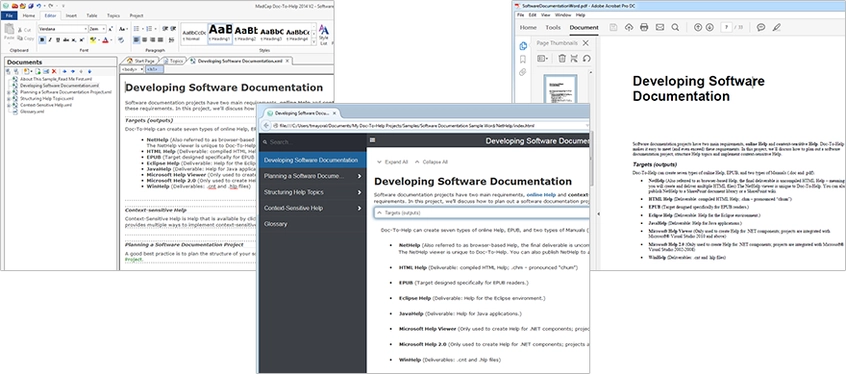Delete page using trash icon in thumbnails panel
Viewport: 846px width, 374px height.
562,58
